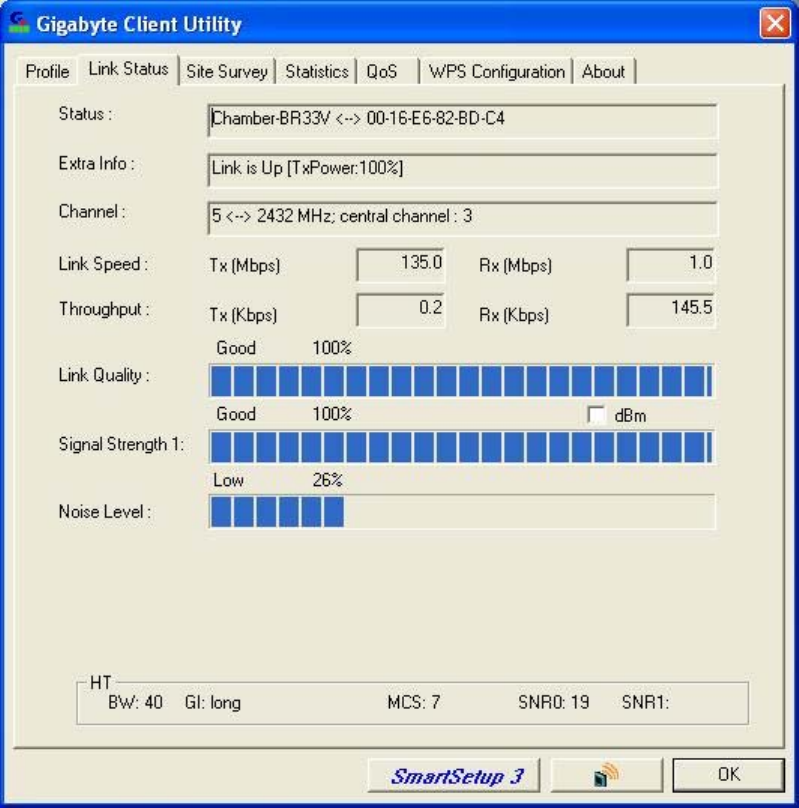Click the Channel field showing 2432 MHz
The width and height of the screenshot is (799, 808).
click(462, 218)
